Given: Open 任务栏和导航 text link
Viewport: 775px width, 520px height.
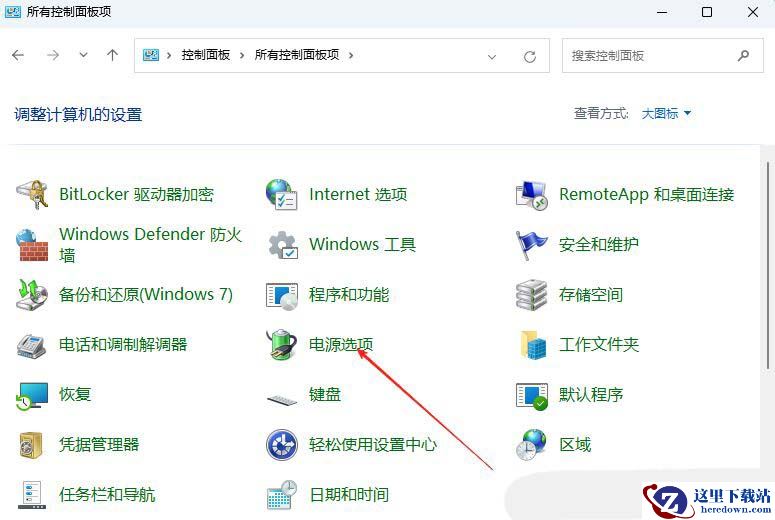Looking at the screenshot, I should pyautogui.click(x=107, y=494).
